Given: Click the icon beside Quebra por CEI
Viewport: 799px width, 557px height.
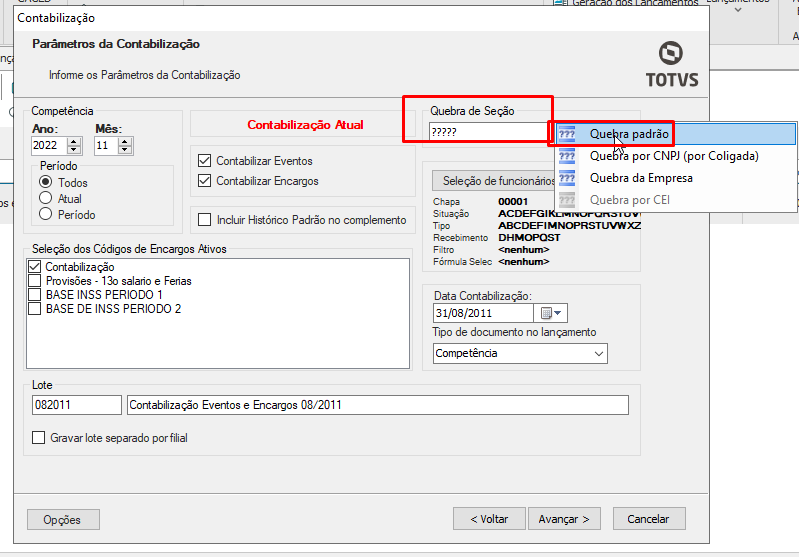Looking at the screenshot, I should click(567, 200).
